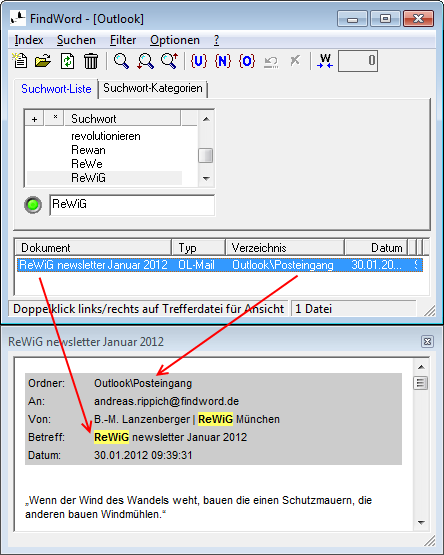Open the Filter menu
444x555 pixels.
123,40
